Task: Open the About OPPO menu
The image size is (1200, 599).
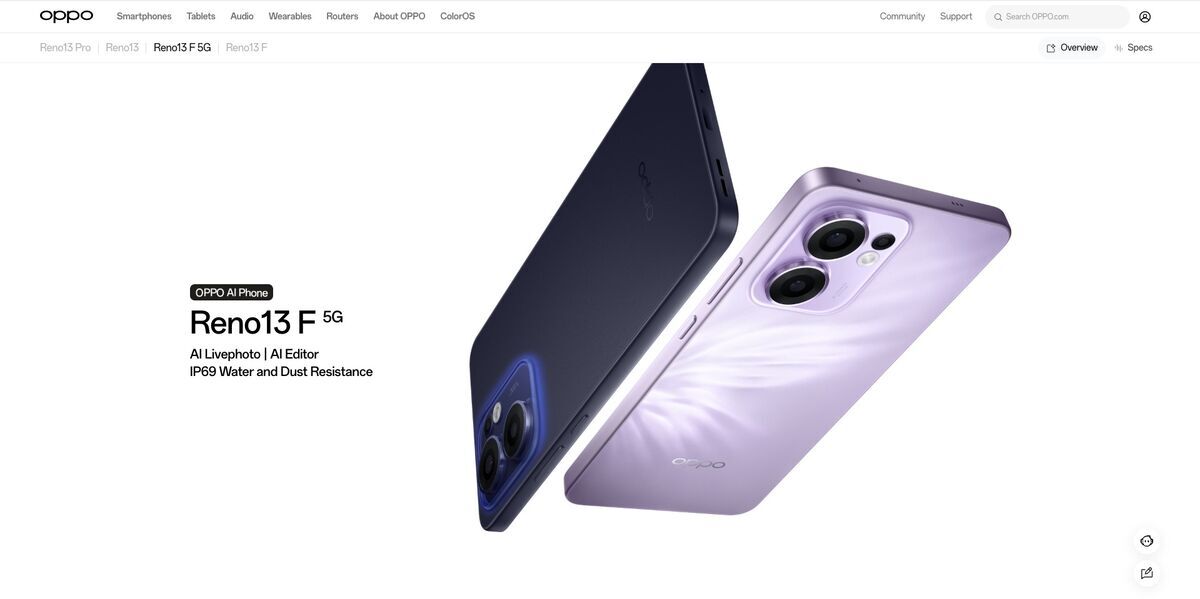Action: tap(399, 16)
